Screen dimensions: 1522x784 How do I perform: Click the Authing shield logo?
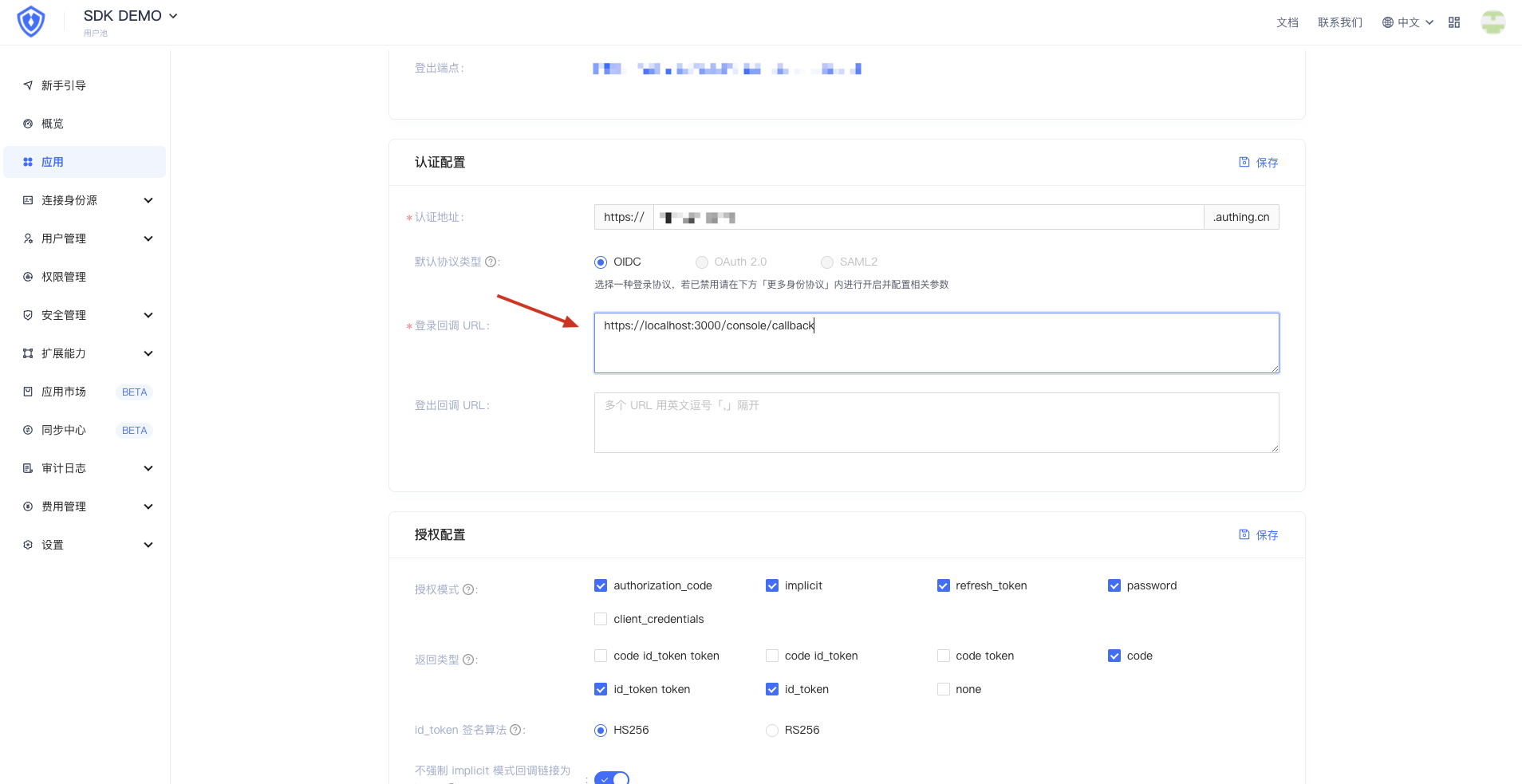(31, 22)
